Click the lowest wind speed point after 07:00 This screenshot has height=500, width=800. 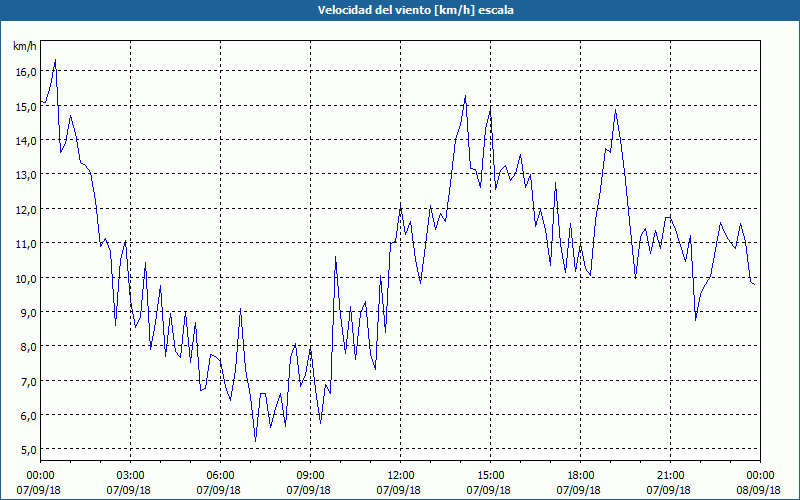coord(255,441)
